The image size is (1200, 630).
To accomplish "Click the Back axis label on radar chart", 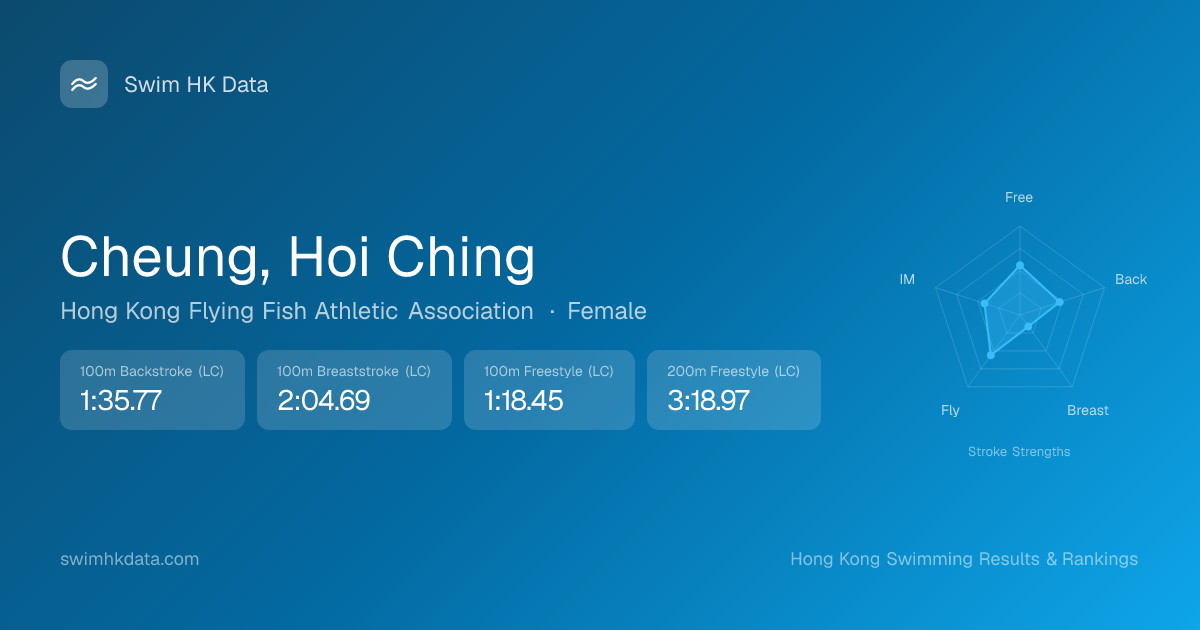I will pos(1131,279).
